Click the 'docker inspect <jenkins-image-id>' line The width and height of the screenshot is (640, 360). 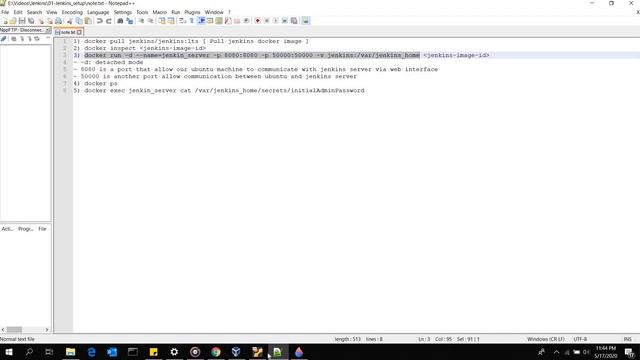click(x=140, y=48)
